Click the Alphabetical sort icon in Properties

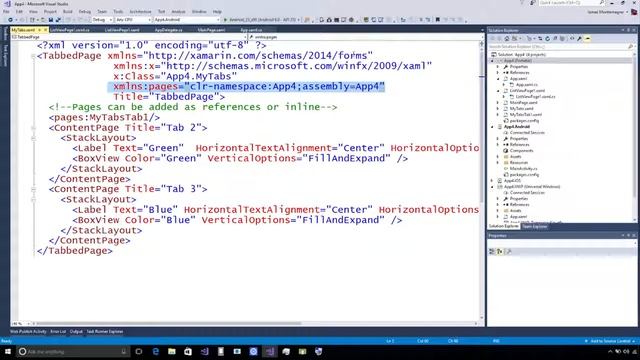tap(500, 251)
